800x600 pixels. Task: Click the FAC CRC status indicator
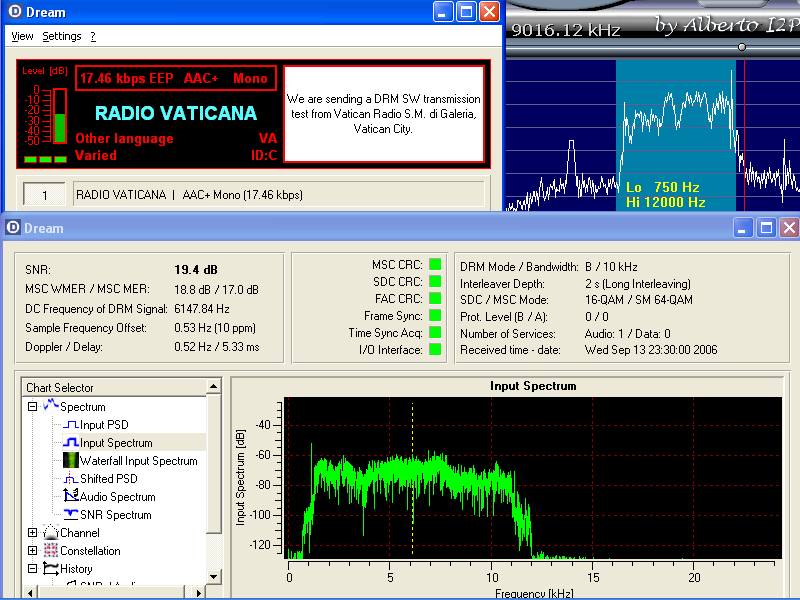pyautogui.click(x=435, y=298)
